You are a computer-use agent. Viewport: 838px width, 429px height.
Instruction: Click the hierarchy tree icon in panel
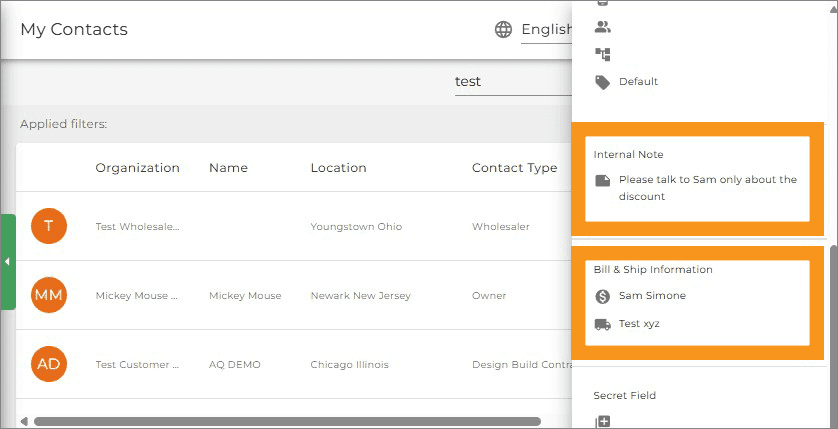point(602,54)
